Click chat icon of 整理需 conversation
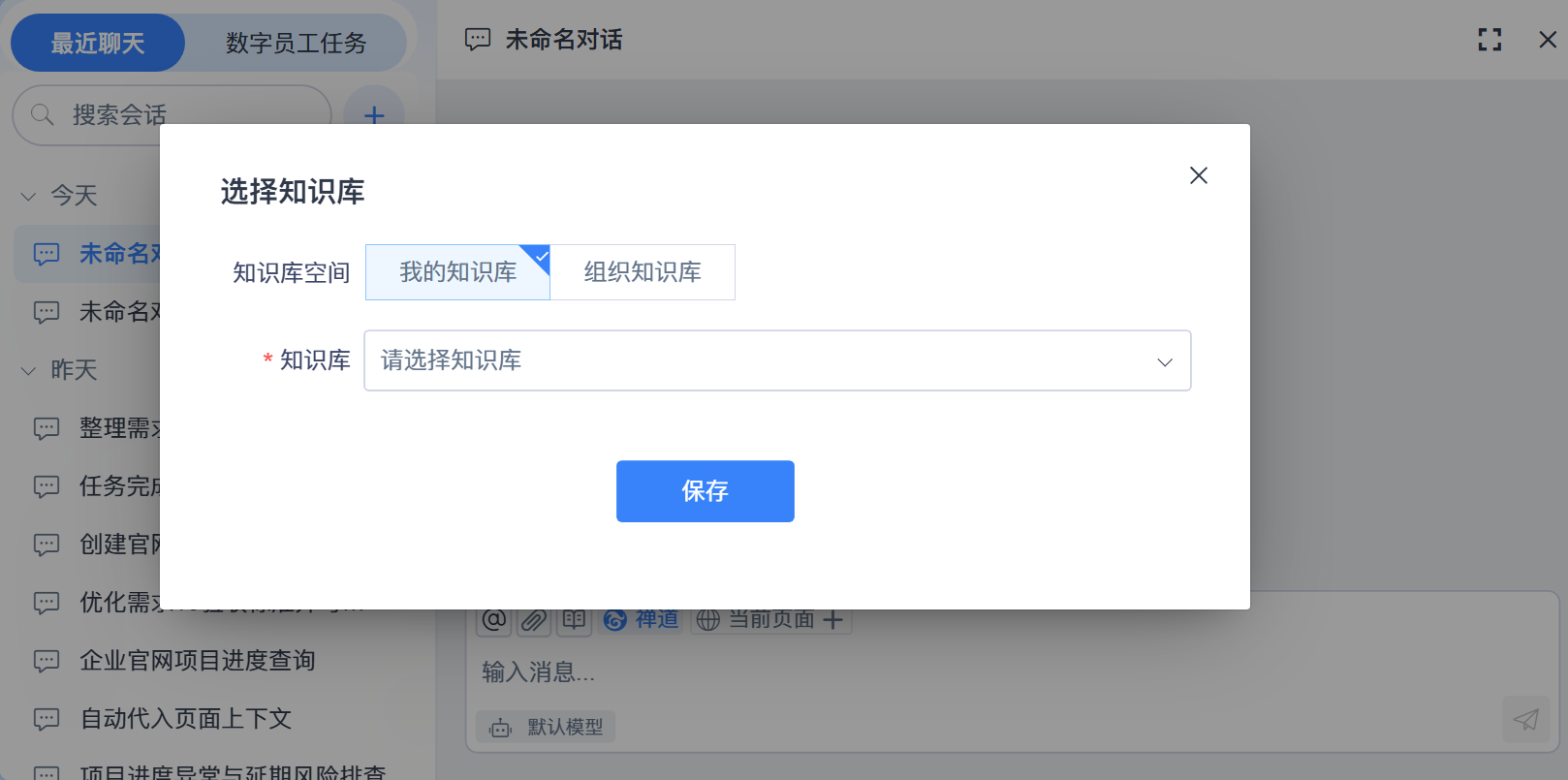Image resolution: width=1568 pixels, height=780 pixels. pyautogui.click(x=47, y=428)
